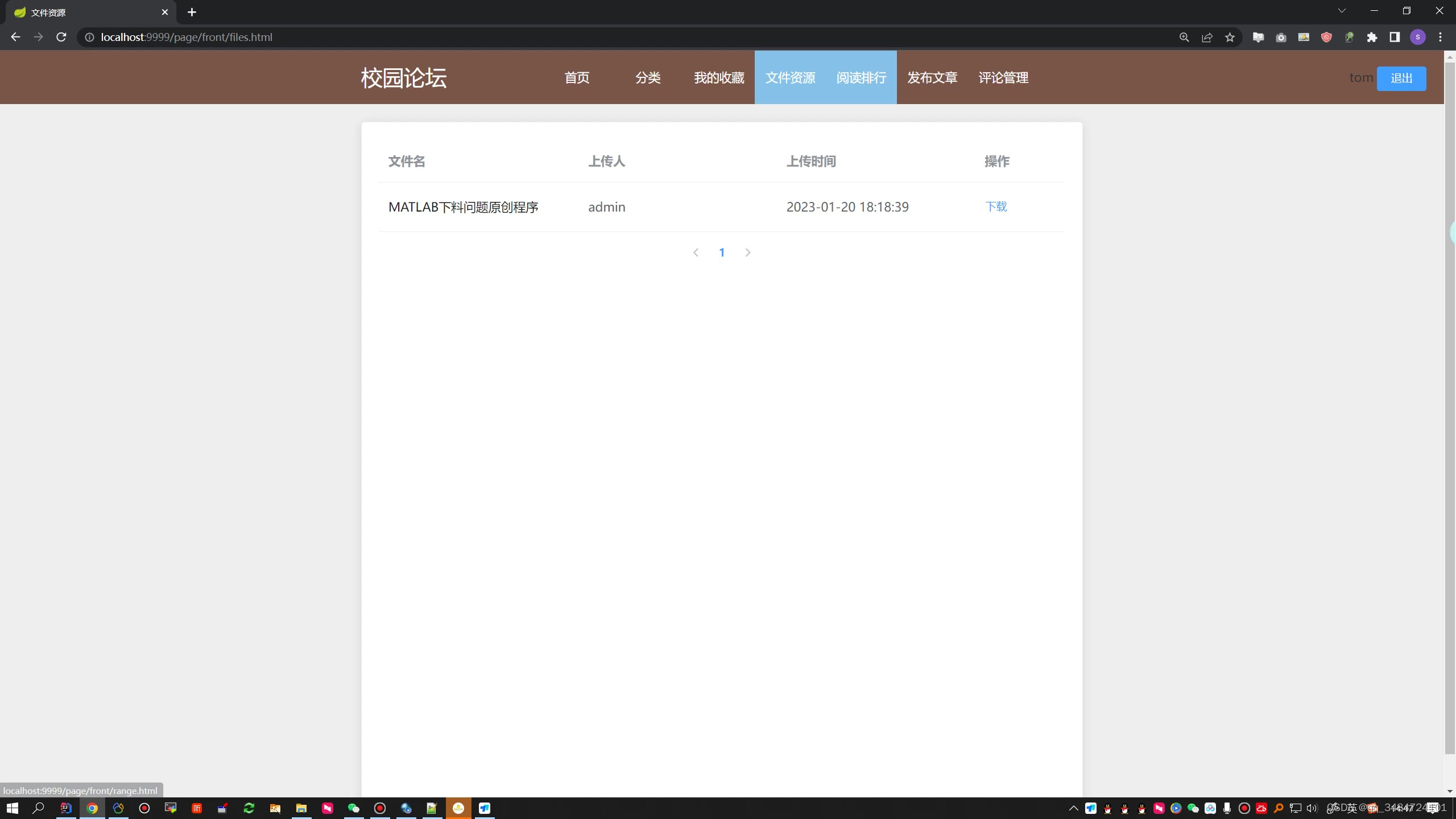Image resolution: width=1456 pixels, height=819 pixels.
Task: Click the tom username label
Action: click(x=1361, y=78)
